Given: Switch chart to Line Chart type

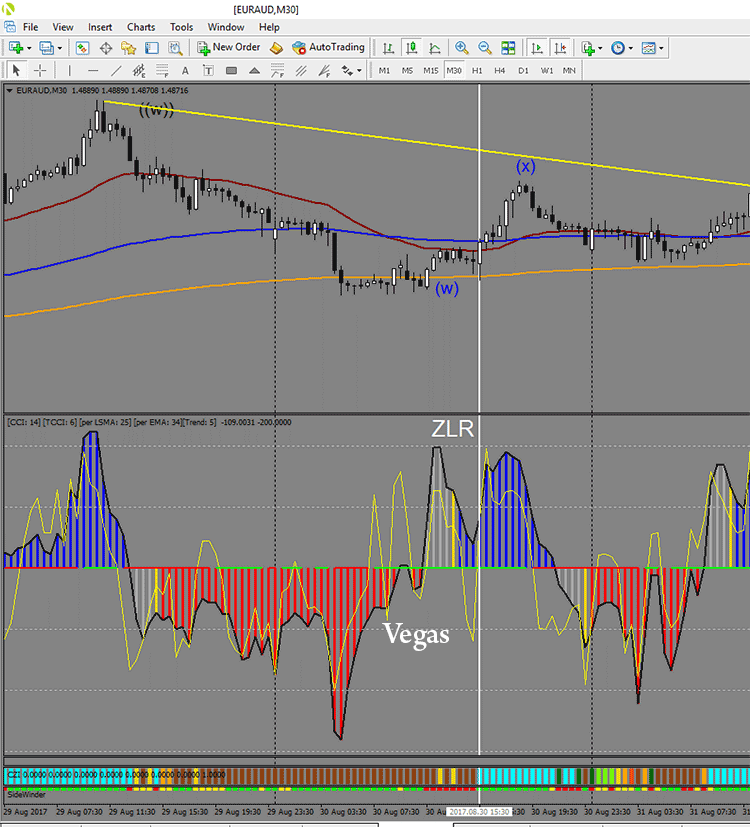Looking at the screenshot, I should [x=435, y=48].
